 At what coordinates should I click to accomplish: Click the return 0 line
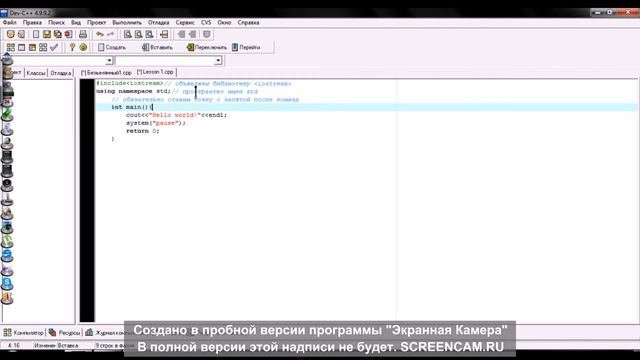tap(142, 131)
